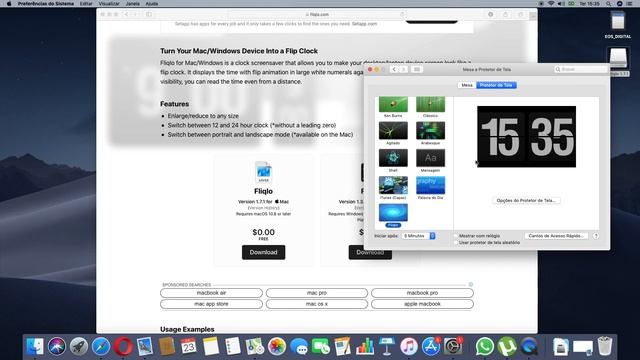Open Version History link under Fliqlo
Screen dimensions: 640x360
[263, 208]
